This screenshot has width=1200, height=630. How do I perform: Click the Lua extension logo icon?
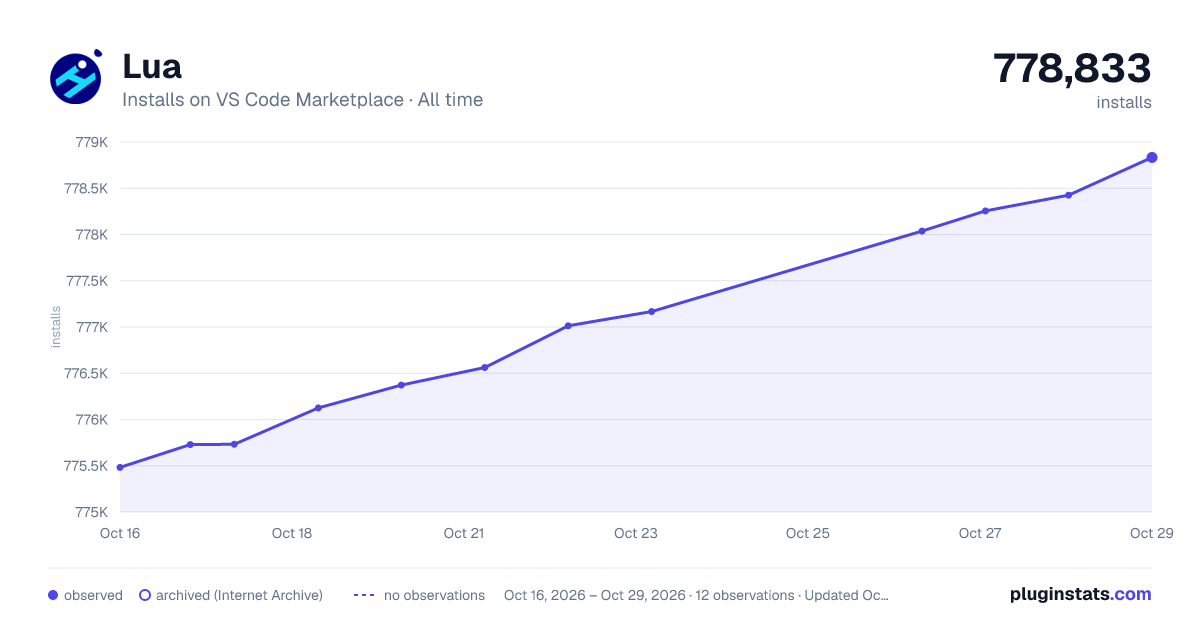76,78
